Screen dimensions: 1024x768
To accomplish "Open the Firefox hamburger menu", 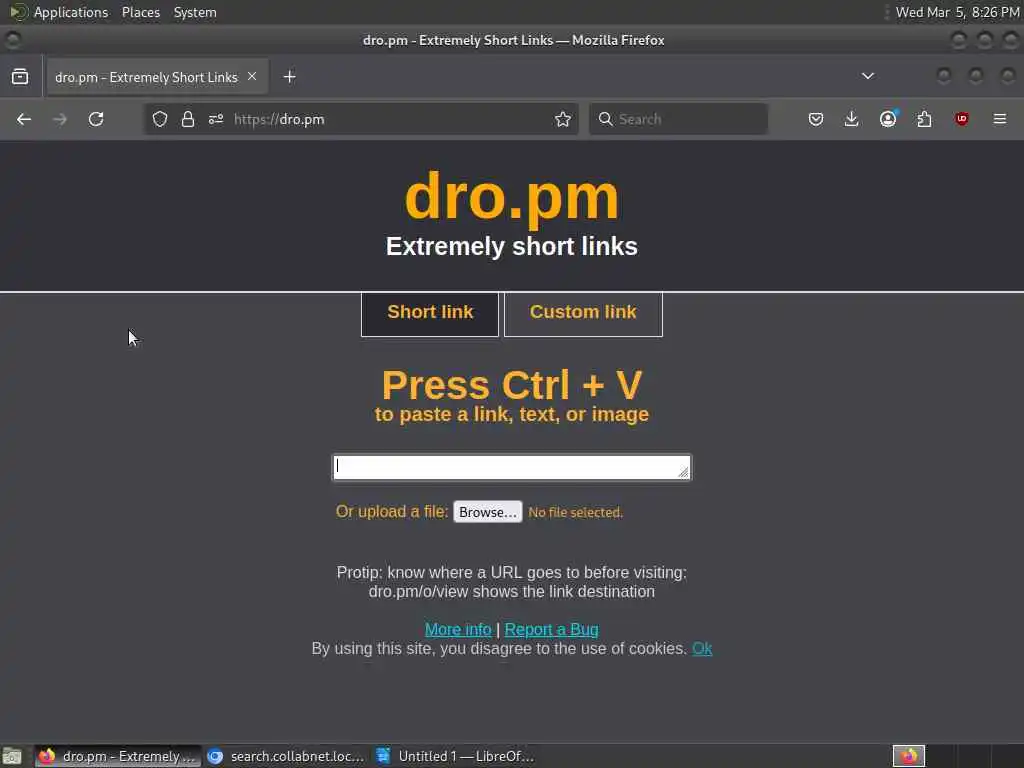I will [x=999, y=119].
